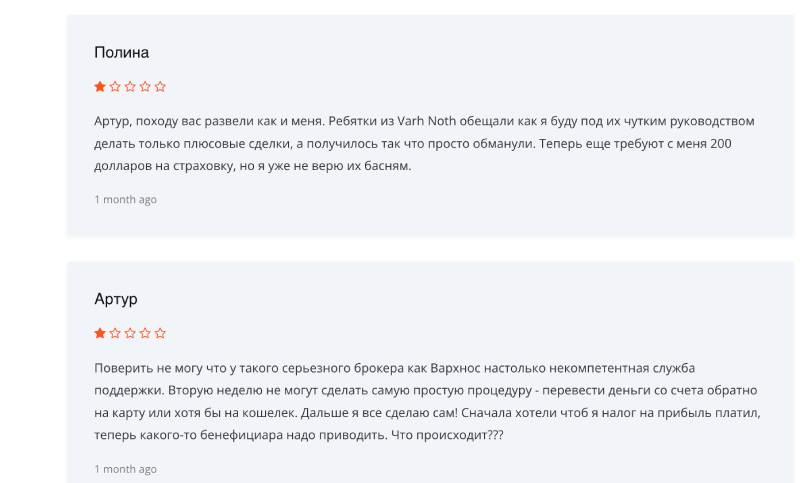The height and width of the screenshot is (483, 800).
Task: Click the filled first star in Артур's rating
Action: (100, 333)
